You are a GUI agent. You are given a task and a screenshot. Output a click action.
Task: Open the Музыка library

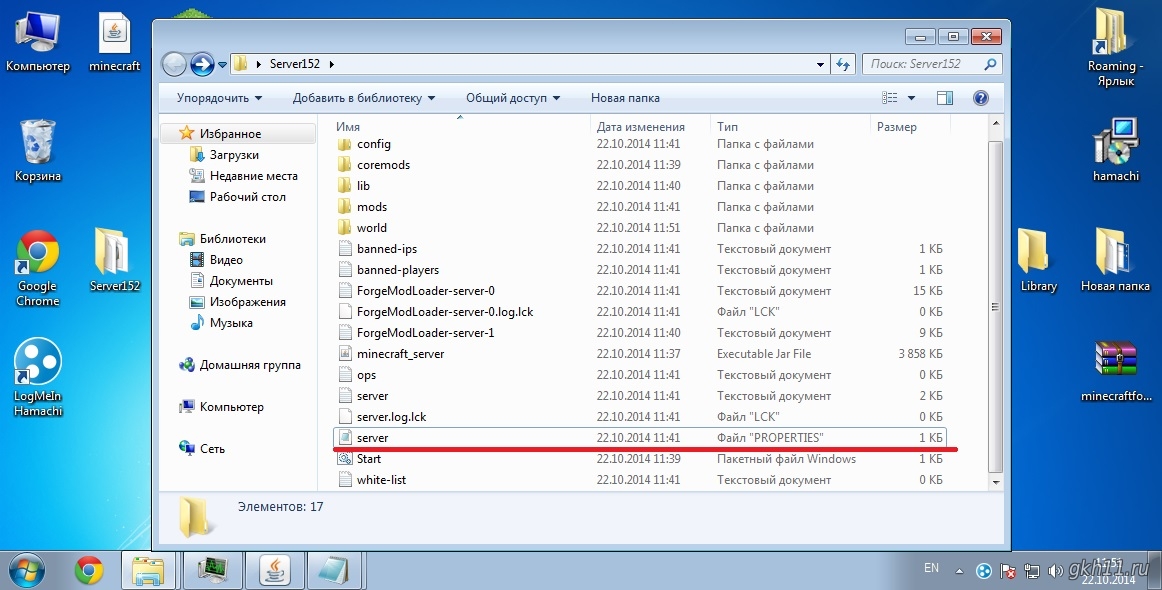(x=230, y=322)
